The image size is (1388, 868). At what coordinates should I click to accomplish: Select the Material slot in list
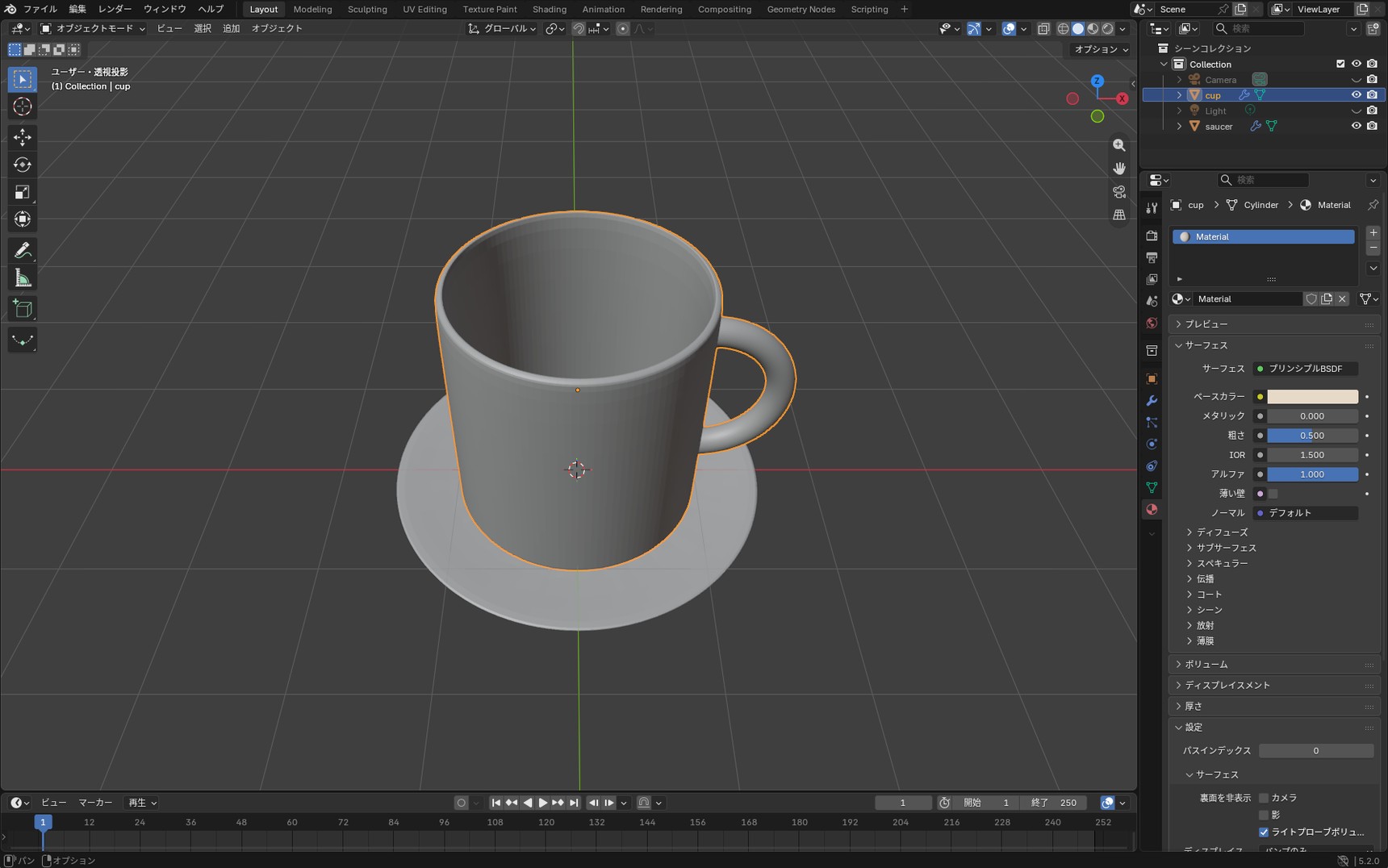1263,236
